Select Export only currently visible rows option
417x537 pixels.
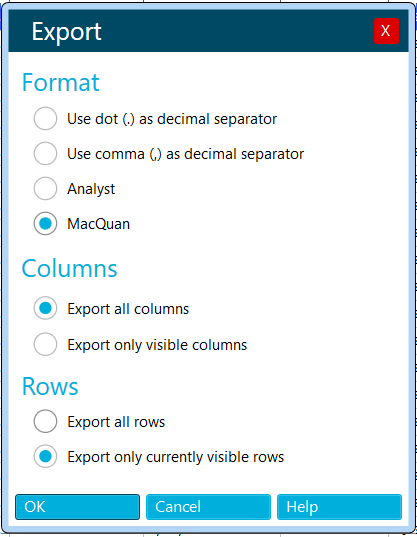coord(45,457)
